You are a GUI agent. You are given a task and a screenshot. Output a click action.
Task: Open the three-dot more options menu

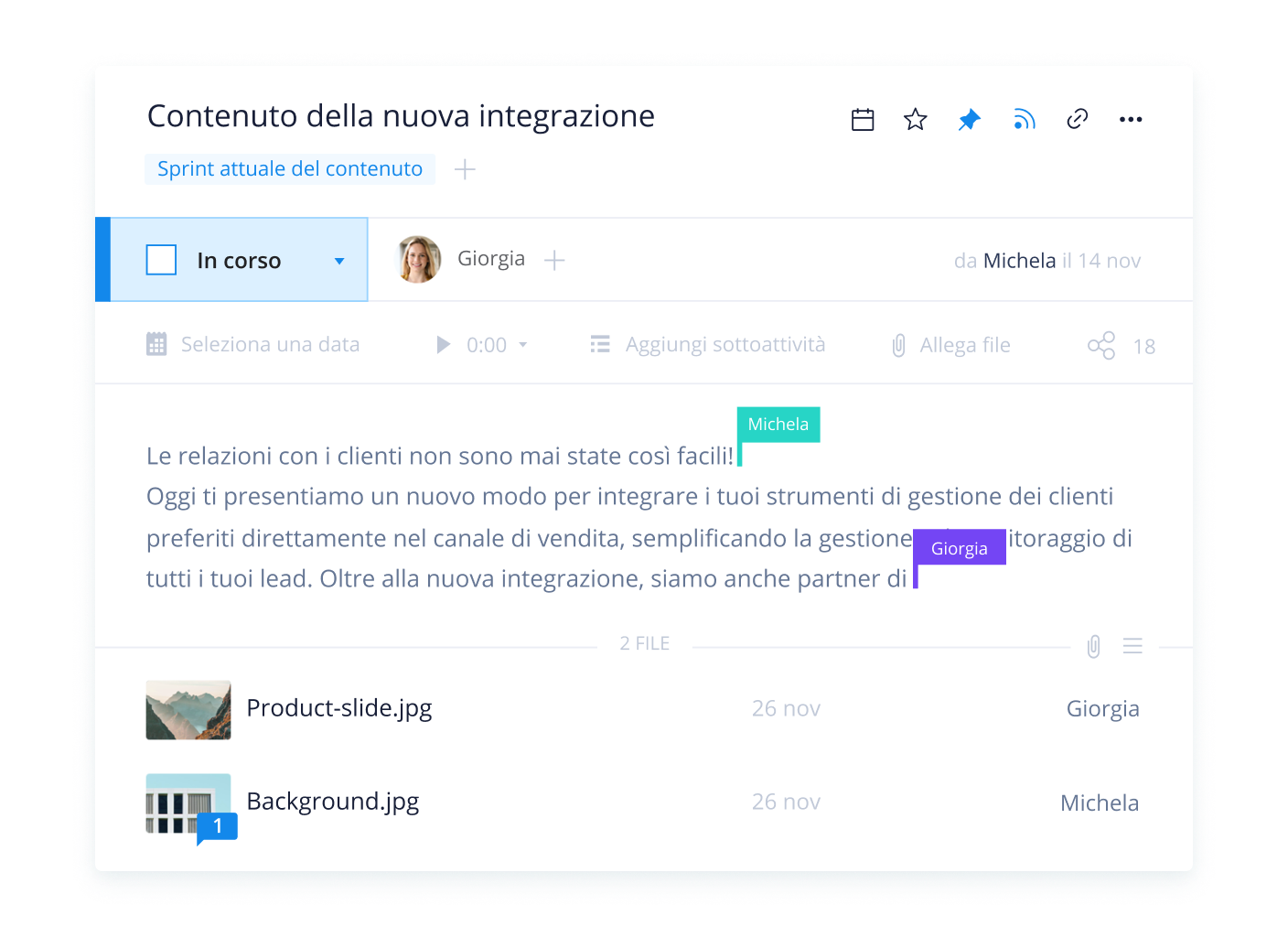tap(1131, 120)
